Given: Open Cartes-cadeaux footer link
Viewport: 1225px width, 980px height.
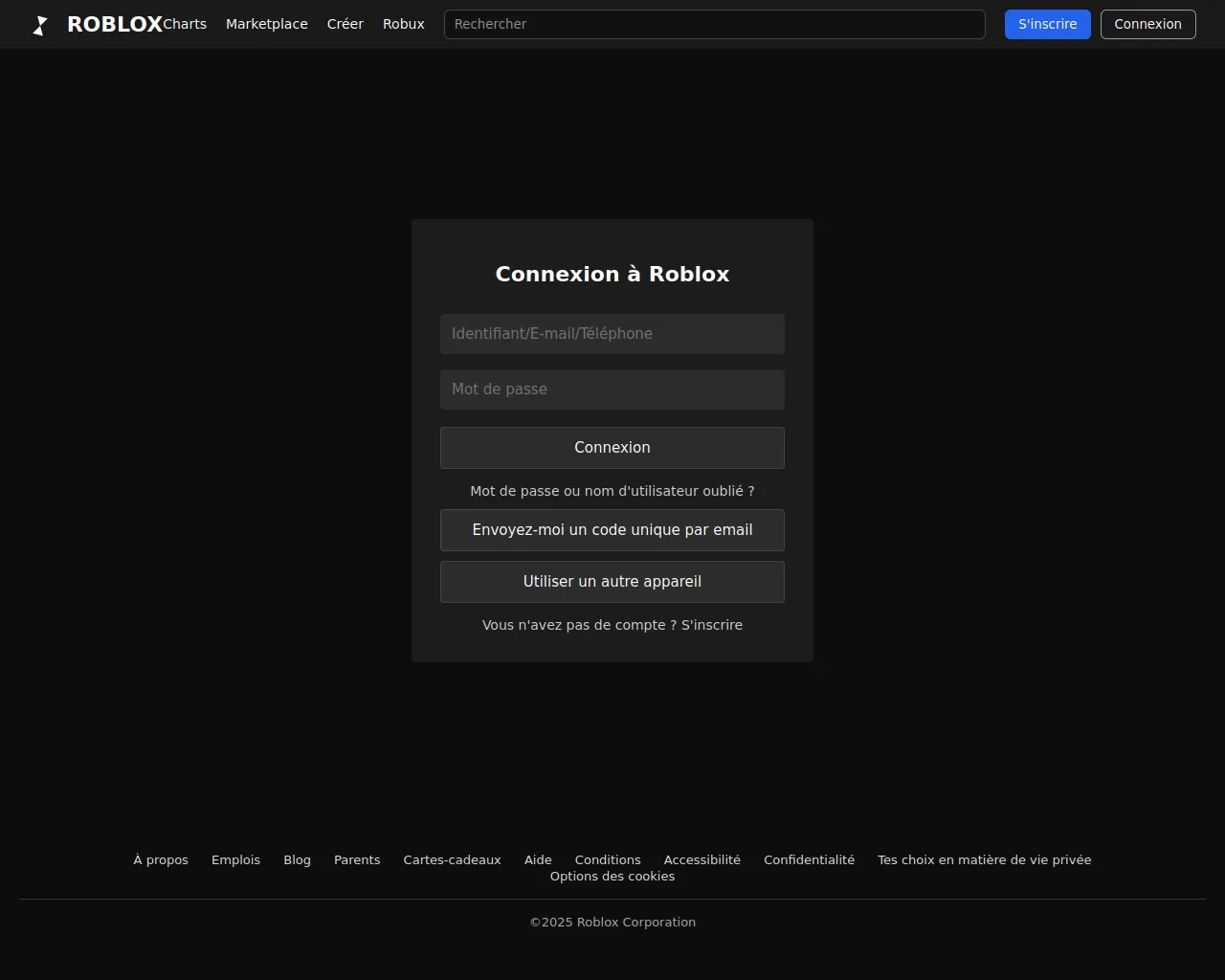Looking at the screenshot, I should pyautogui.click(x=452, y=860).
